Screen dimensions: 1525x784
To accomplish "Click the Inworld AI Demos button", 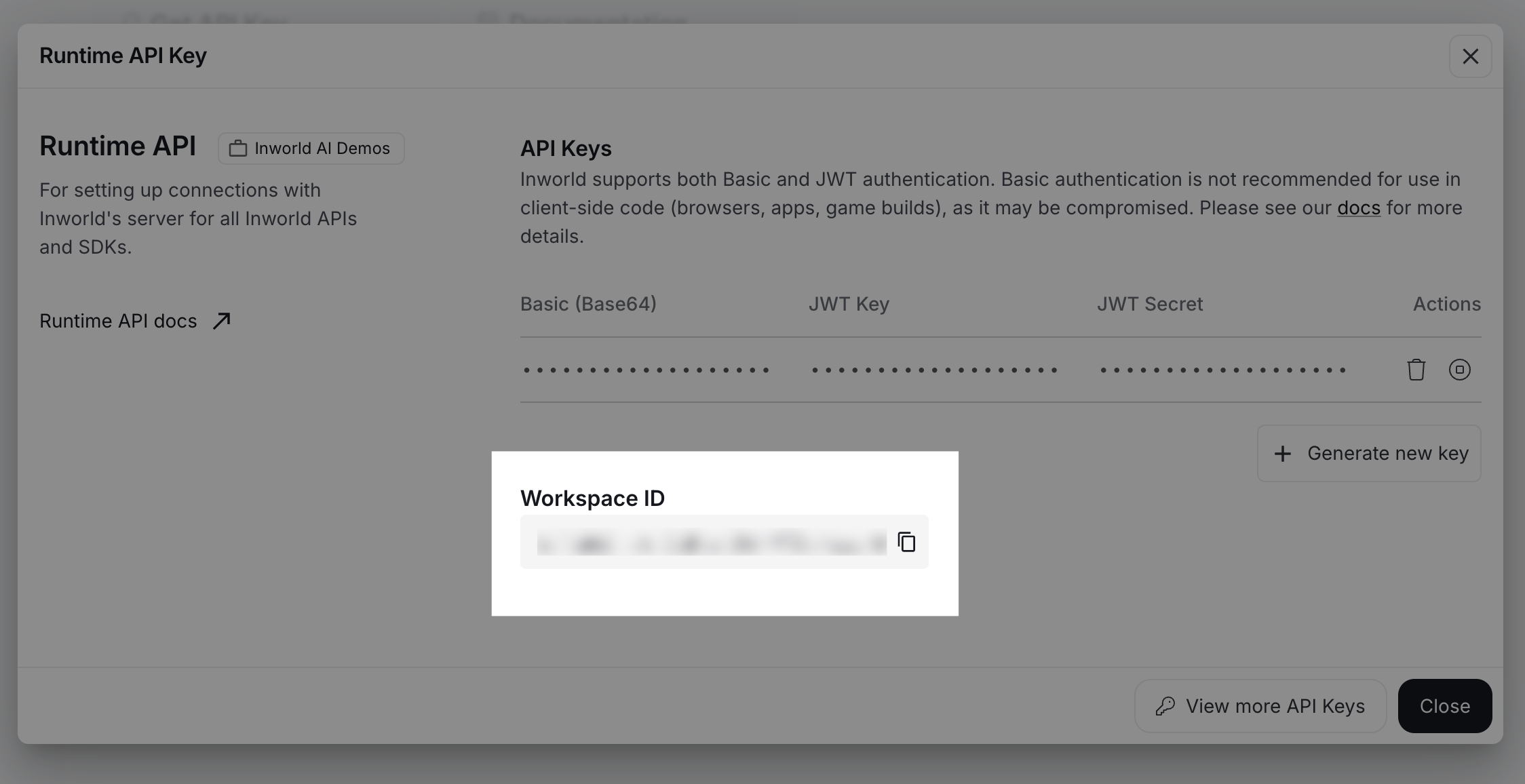I will 311,148.
